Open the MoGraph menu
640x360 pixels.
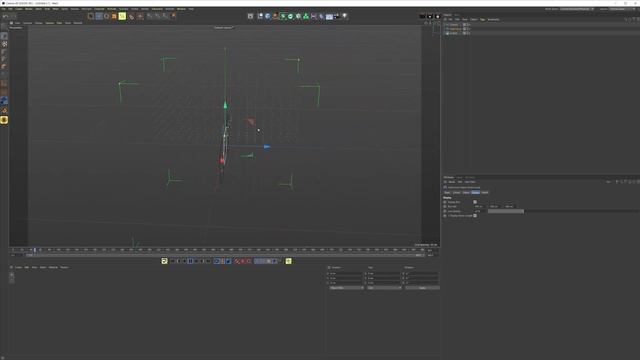click(x=86, y=9)
